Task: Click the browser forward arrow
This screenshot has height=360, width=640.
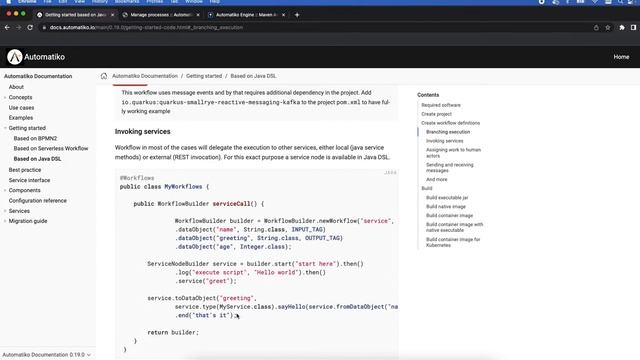Action: pyautogui.click(x=18, y=27)
